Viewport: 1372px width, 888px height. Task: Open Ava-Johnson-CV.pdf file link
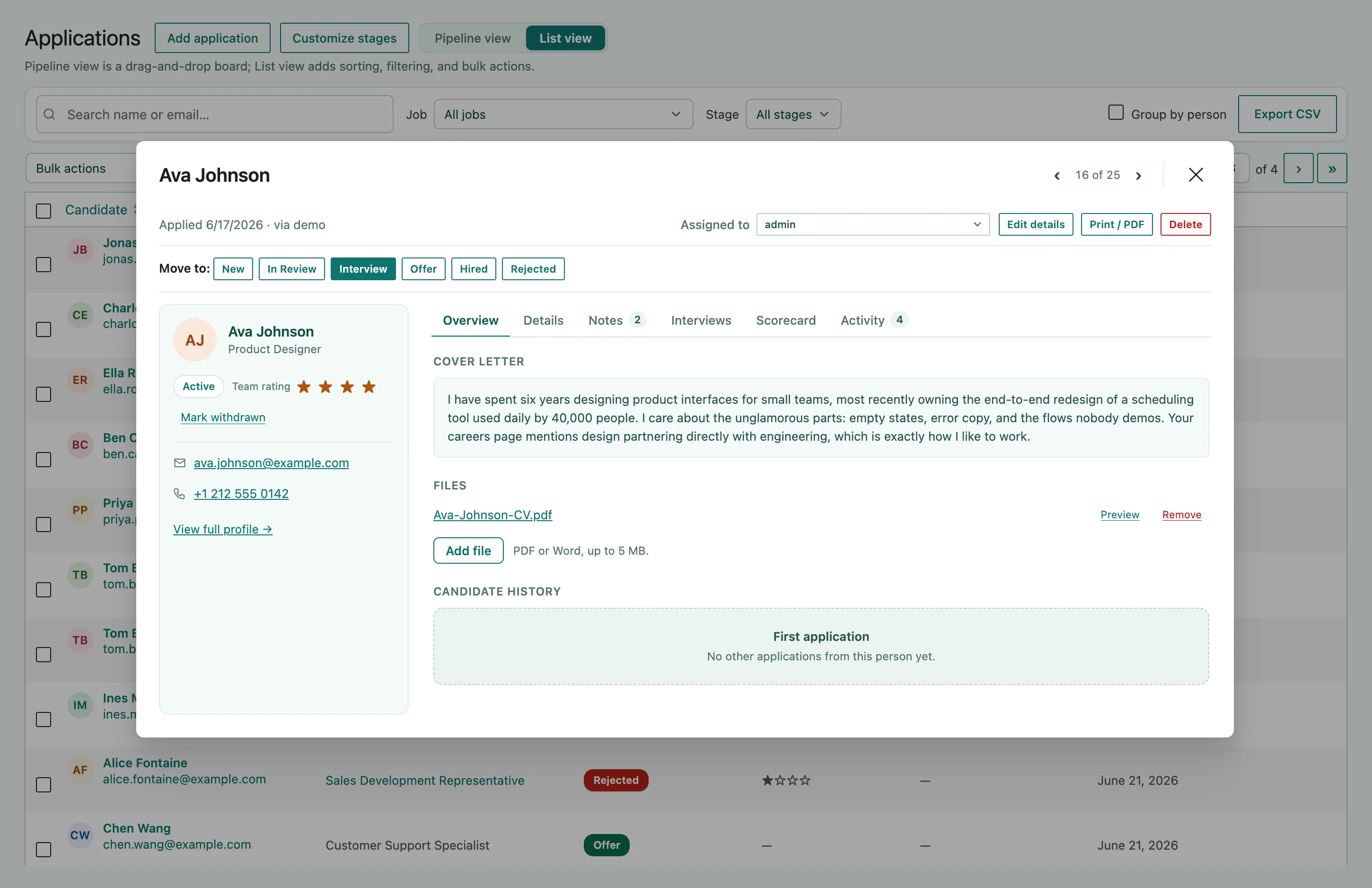click(493, 515)
